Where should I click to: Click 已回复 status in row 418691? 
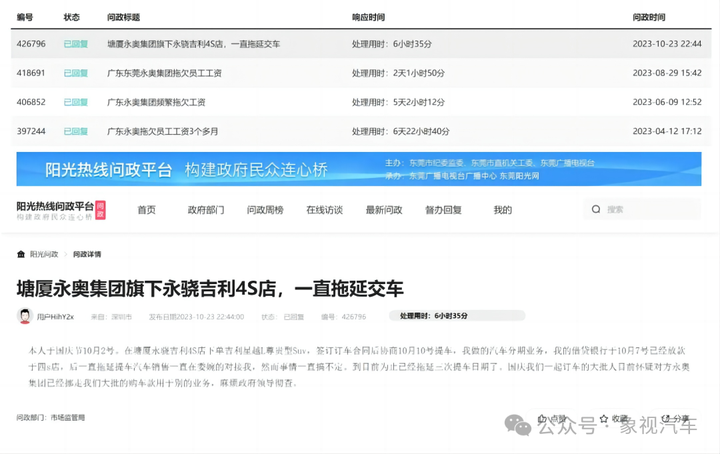tap(76, 73)
